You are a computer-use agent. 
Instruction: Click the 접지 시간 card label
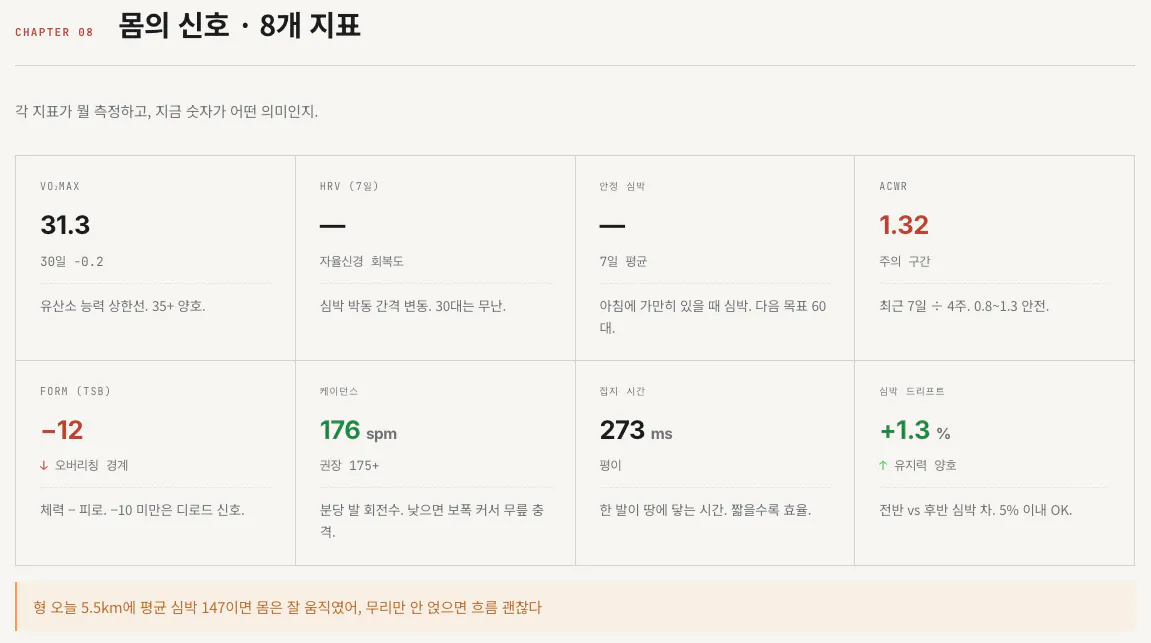[x=622, y=391]
